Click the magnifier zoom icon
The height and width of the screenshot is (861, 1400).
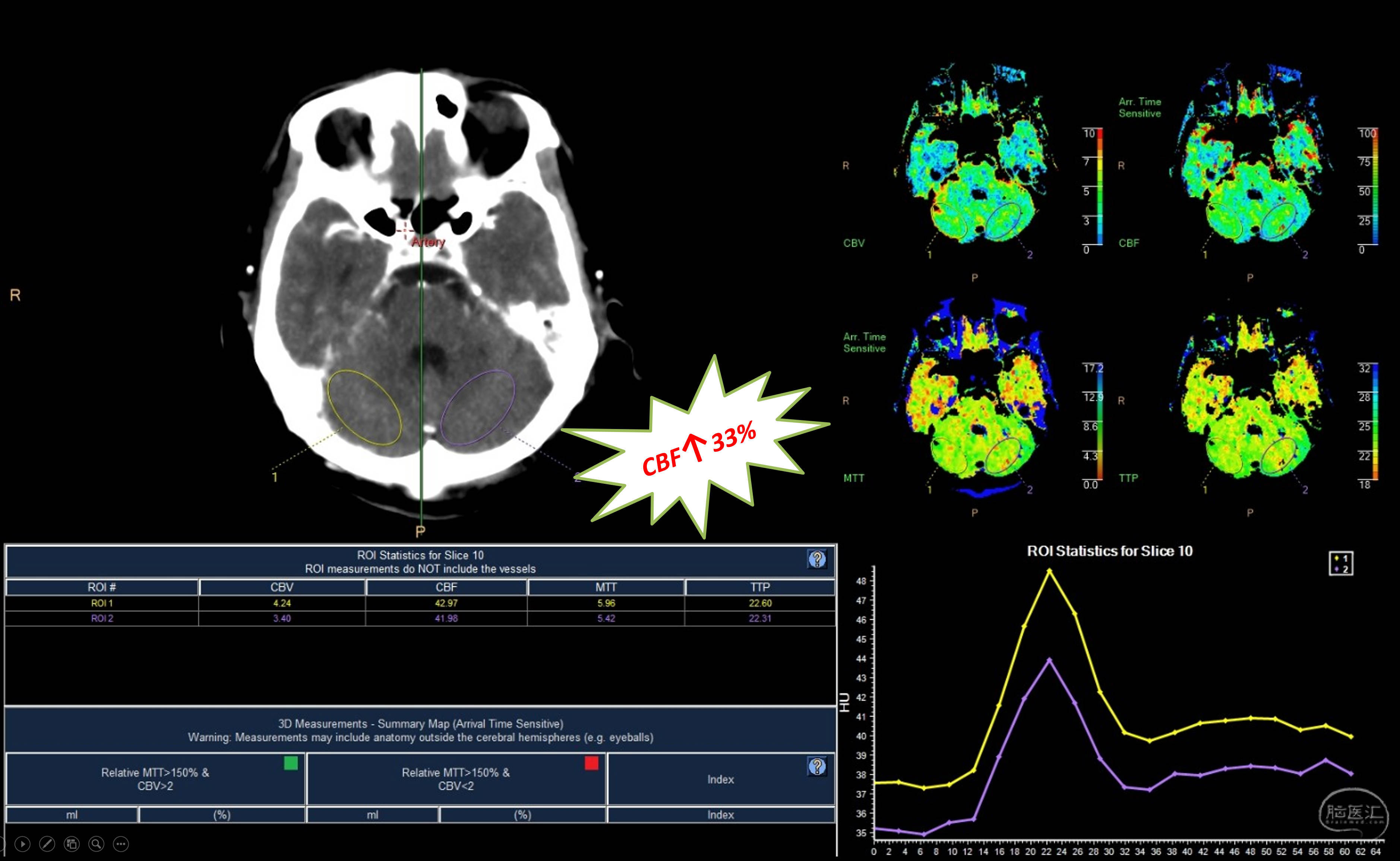(96, 844)
